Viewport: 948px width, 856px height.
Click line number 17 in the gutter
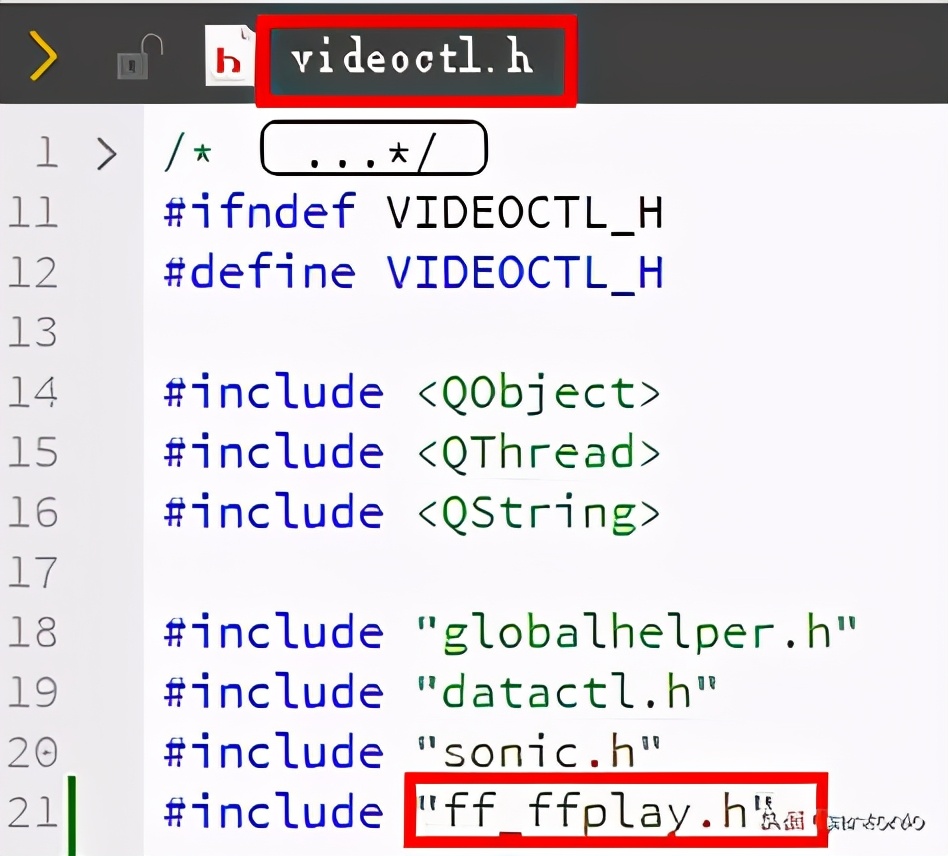[x=33, y=572]
